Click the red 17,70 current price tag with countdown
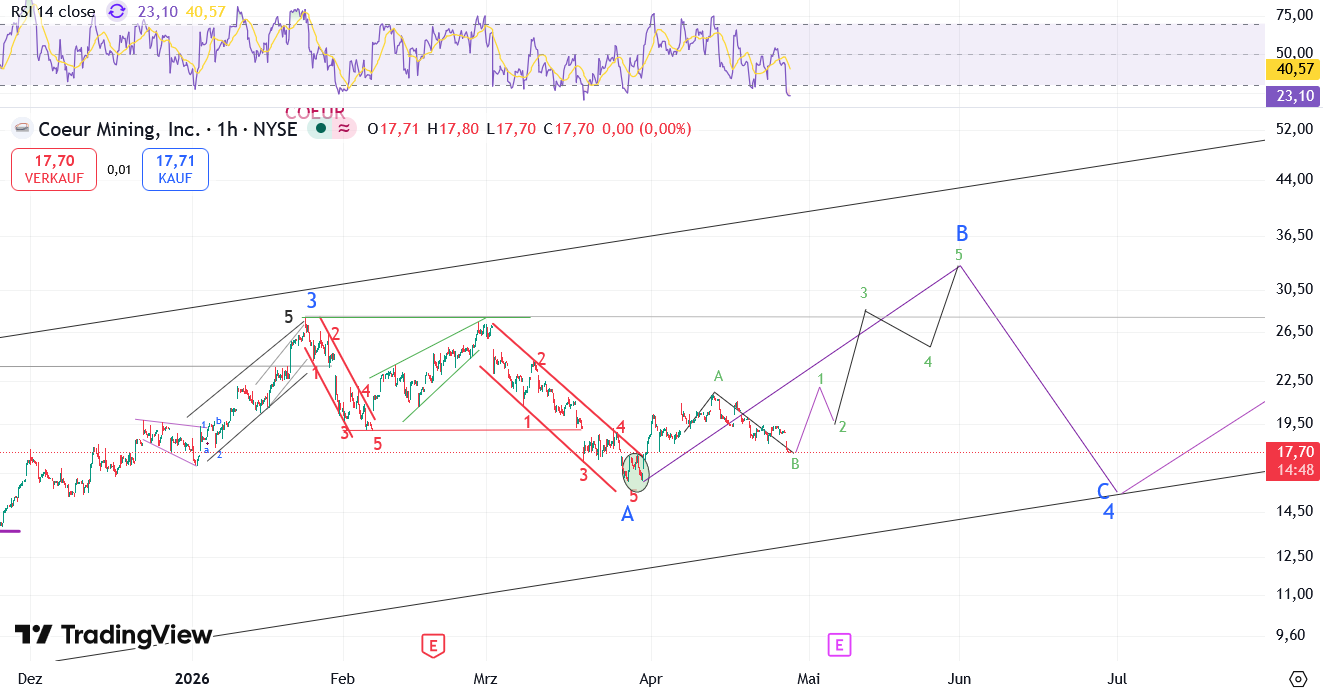 [1295, 460]
